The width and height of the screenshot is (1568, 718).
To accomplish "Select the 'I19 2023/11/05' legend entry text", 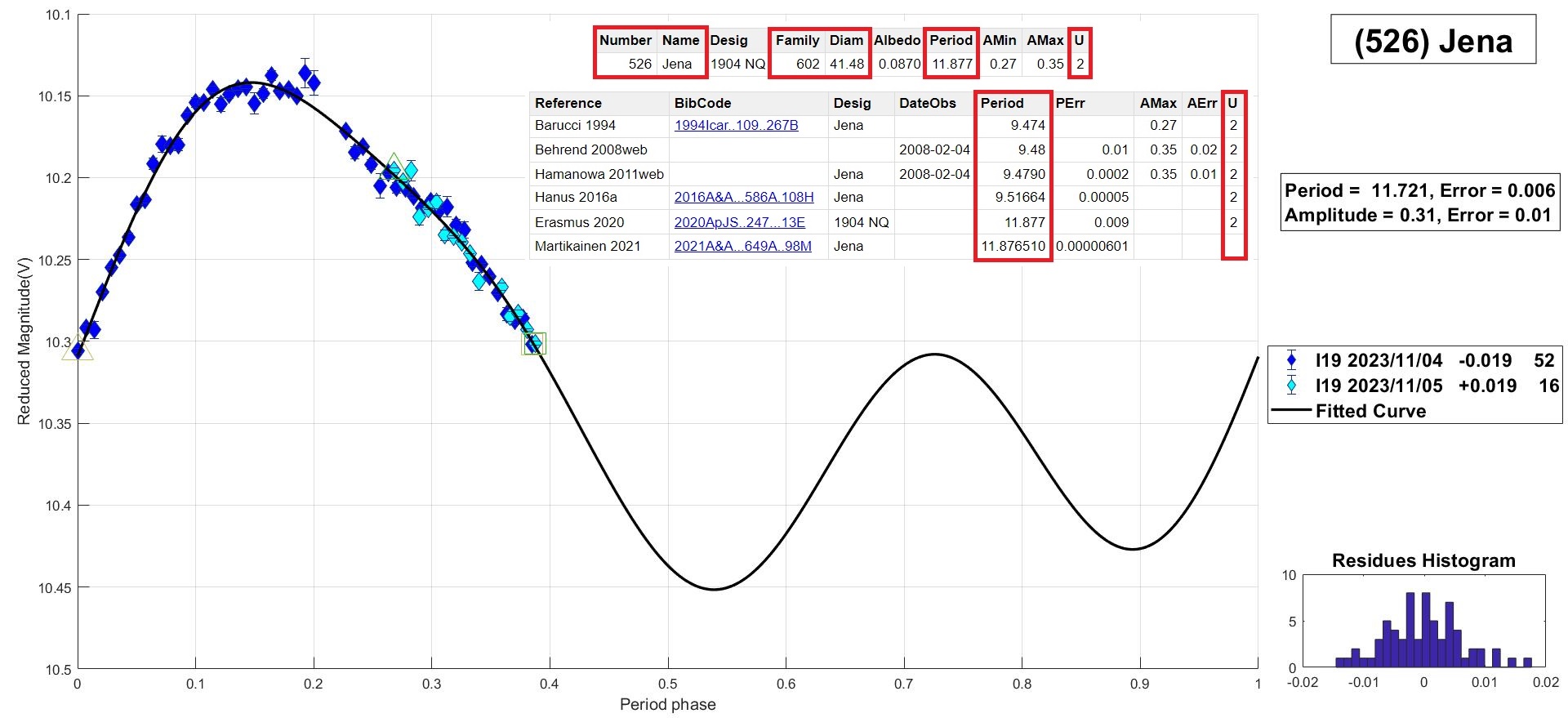I will point(1379,386).
